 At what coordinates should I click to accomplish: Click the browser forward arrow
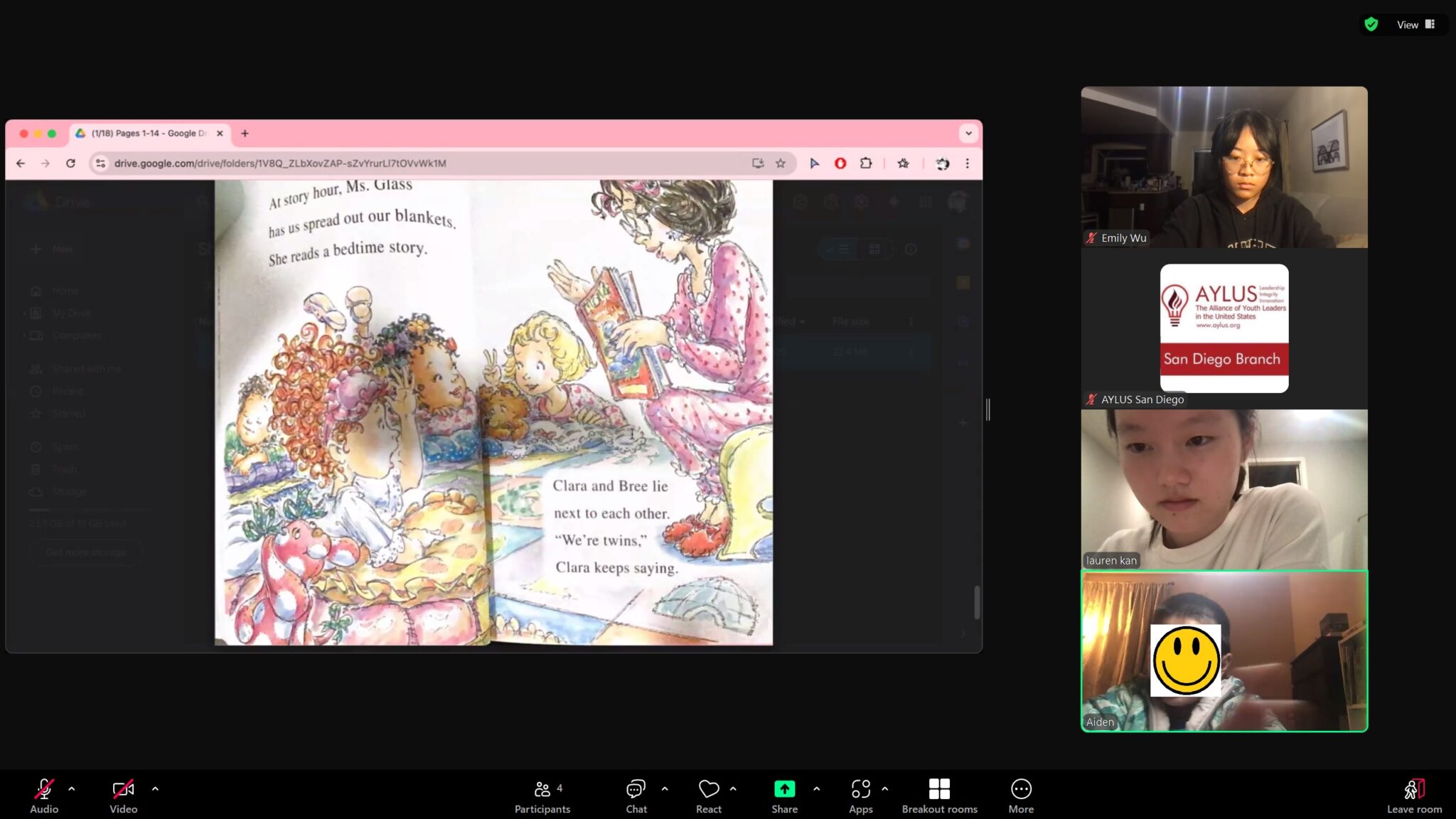pyautogui.click(x=45, y=164)
